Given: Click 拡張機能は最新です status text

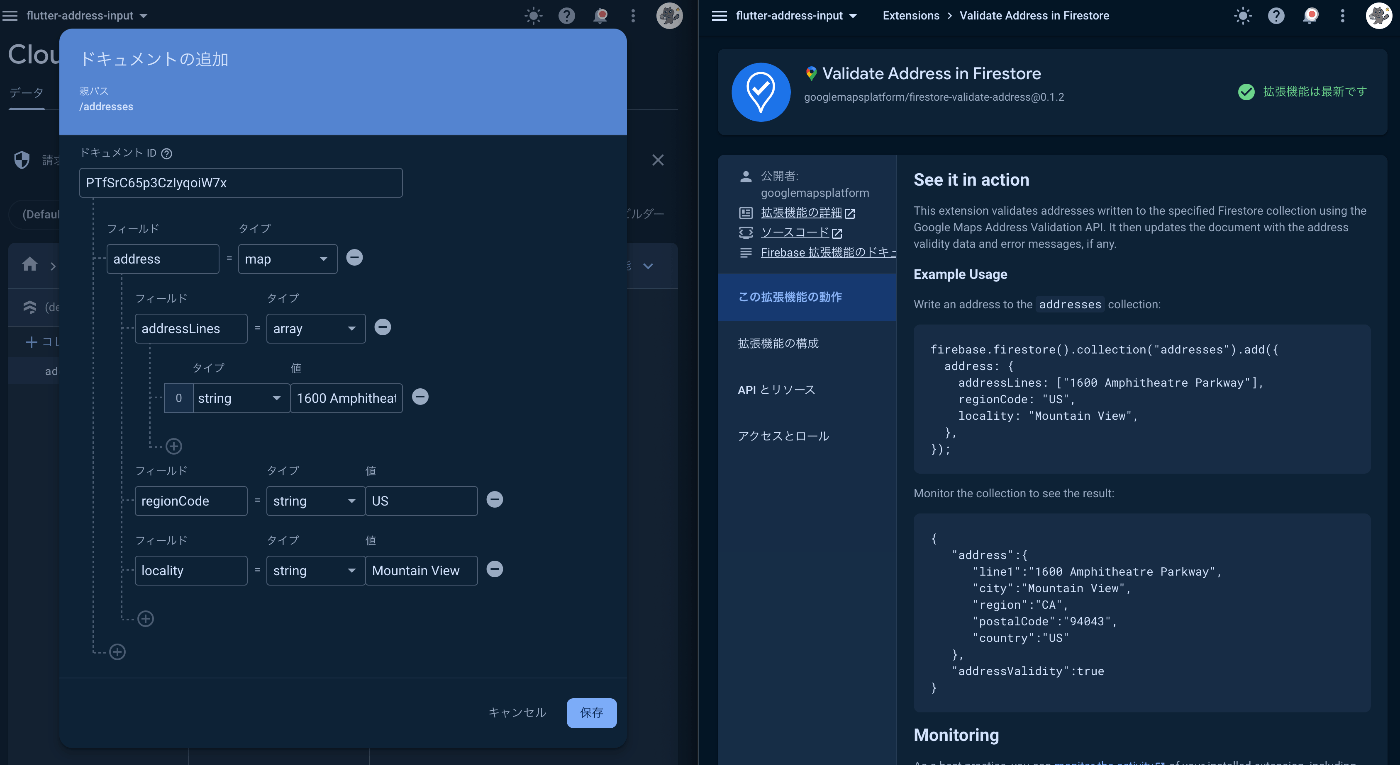Looking at the screenshot, I should click(x=1315, y=92).
